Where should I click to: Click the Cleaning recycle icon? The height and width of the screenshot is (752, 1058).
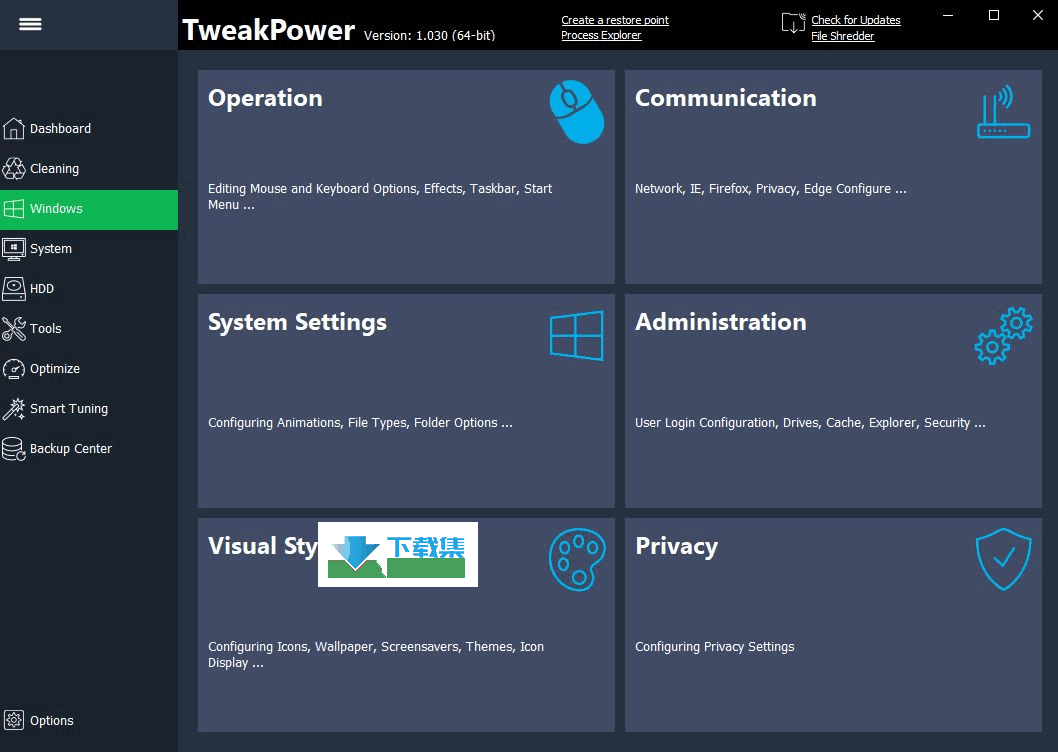click(13, 168)
